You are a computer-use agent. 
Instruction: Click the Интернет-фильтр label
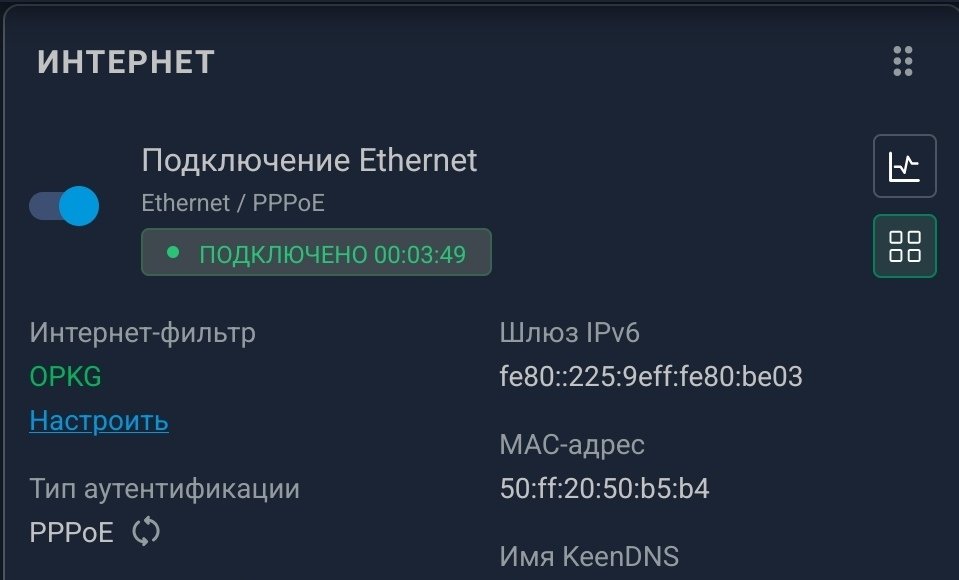click(142, 333)
